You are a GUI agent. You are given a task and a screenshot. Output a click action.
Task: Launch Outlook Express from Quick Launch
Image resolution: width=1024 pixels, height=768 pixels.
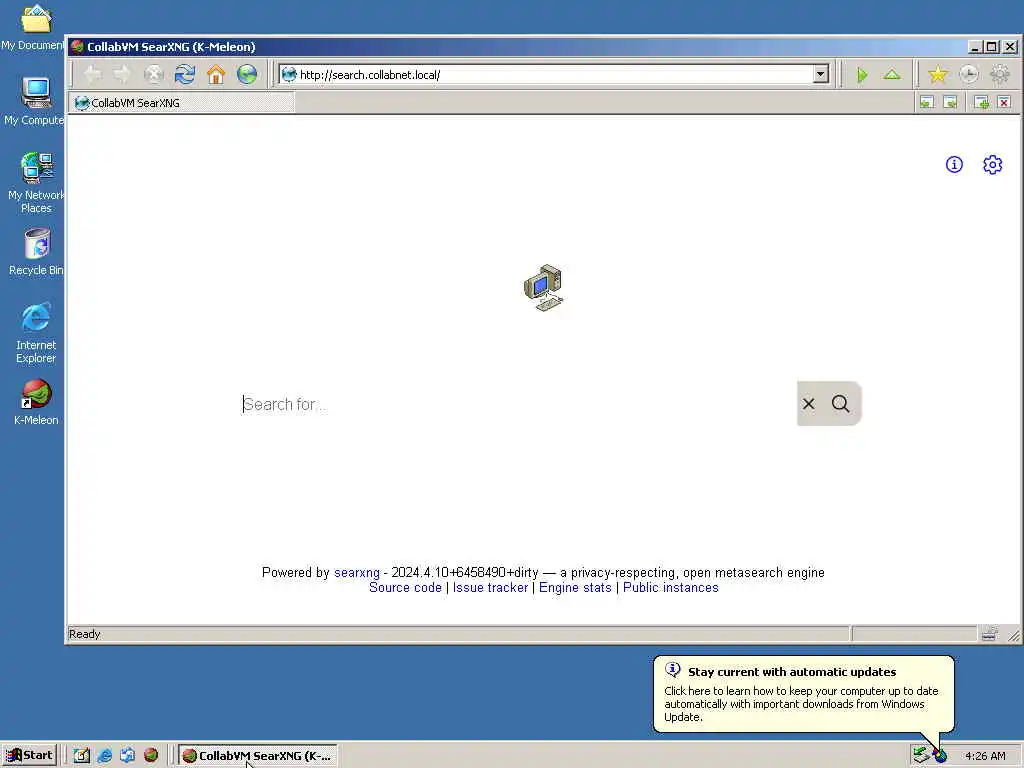pyautogui.click(x=127, y=756)
